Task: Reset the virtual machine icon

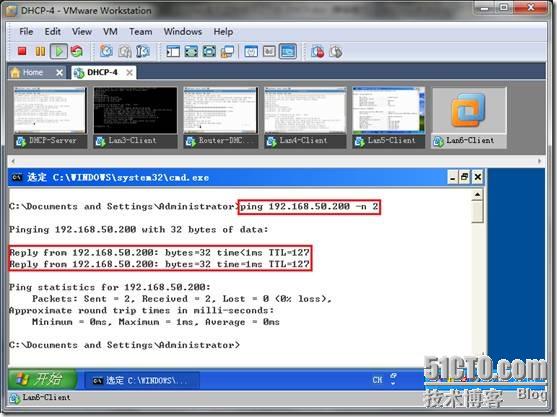Action: (77, 52)
